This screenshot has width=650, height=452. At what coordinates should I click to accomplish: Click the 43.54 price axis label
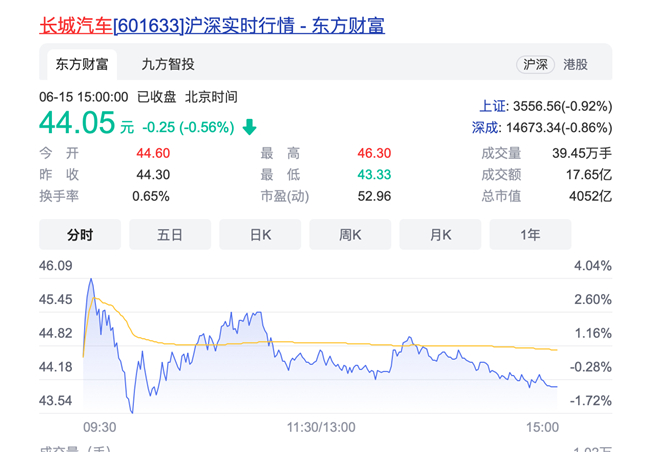click(x=56, y=401)
